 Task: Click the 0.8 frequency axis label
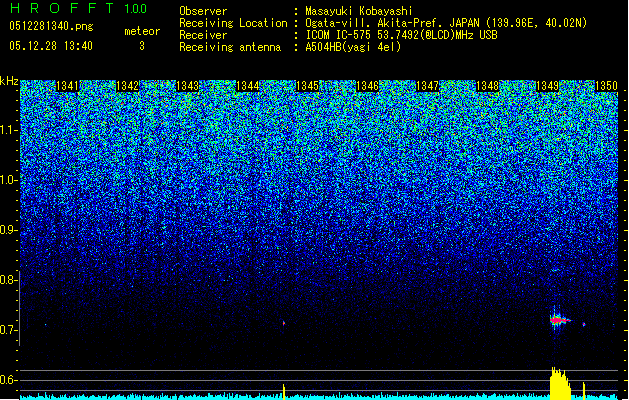[9, 280]
